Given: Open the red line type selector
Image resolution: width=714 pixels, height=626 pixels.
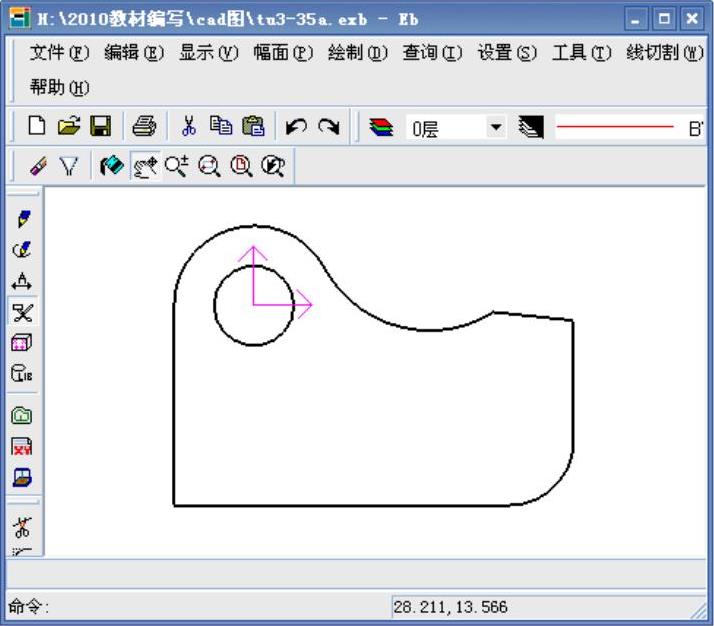Looking at the screenshot, I should [615, 127].
